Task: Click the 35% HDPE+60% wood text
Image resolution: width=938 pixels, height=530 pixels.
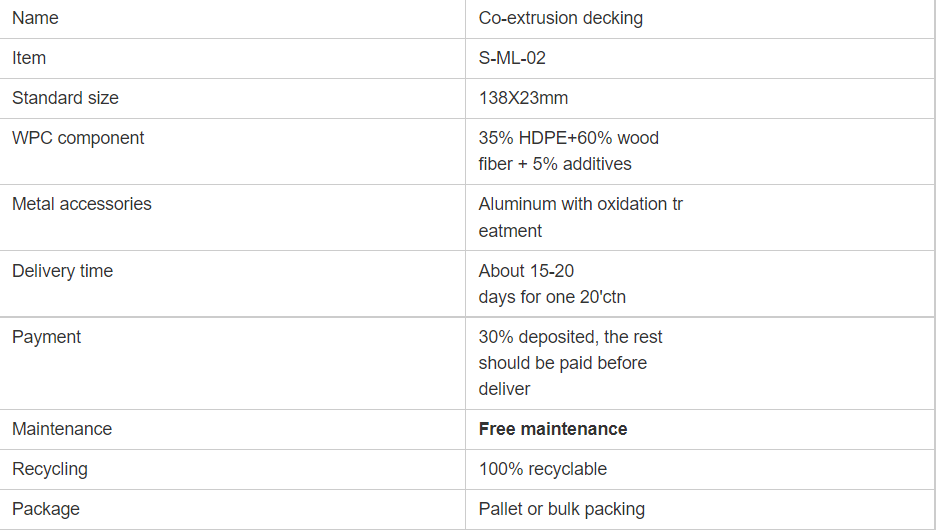Action: pyautogui.click(x=568, y=138)
